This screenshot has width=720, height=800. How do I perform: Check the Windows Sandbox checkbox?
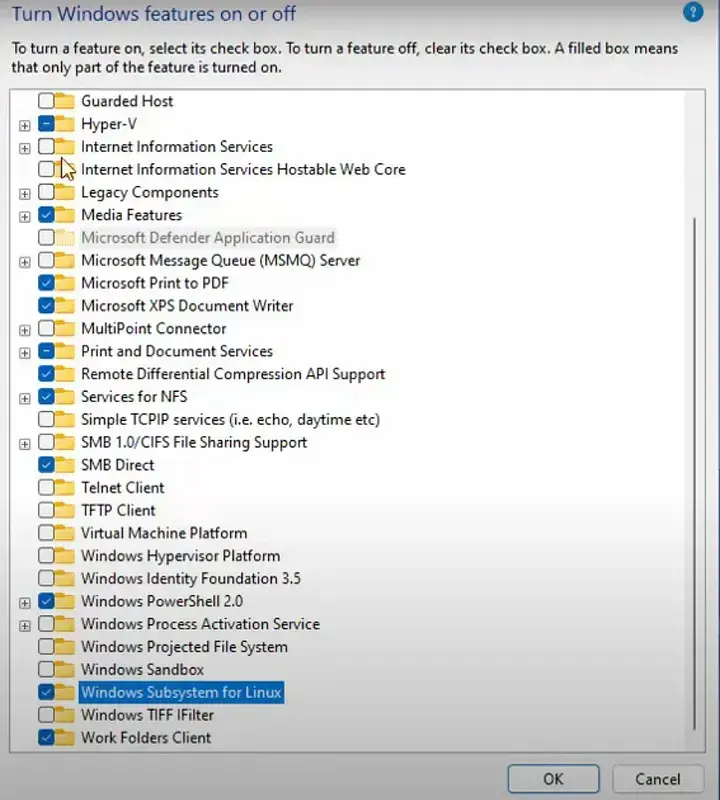46,669
